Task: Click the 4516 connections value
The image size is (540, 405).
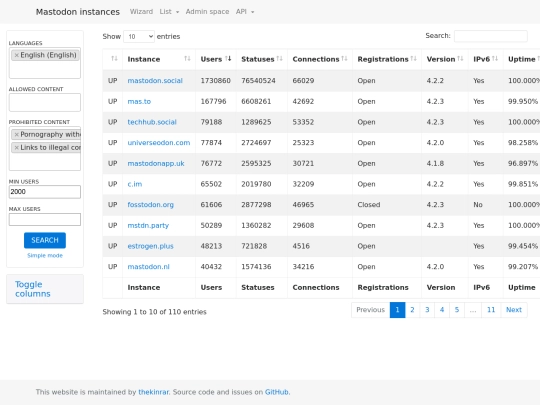Action: tap(301, 246)
